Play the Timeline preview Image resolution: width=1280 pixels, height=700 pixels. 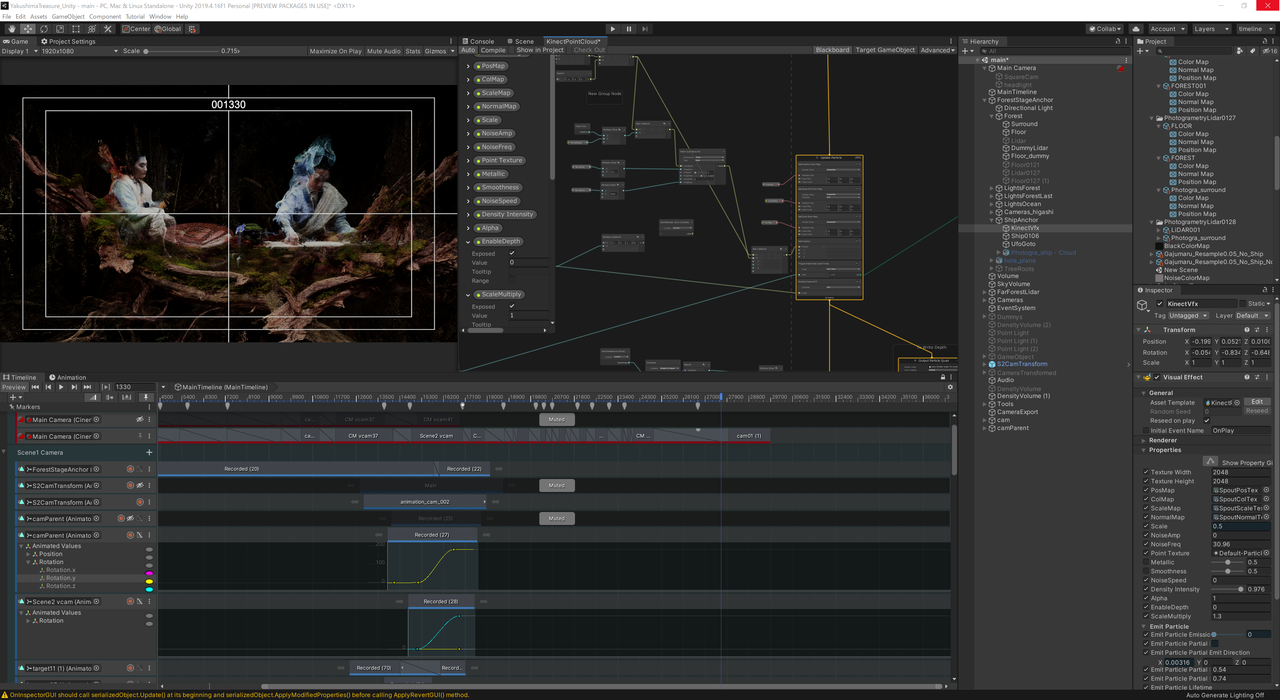click(x=61, y=387)
